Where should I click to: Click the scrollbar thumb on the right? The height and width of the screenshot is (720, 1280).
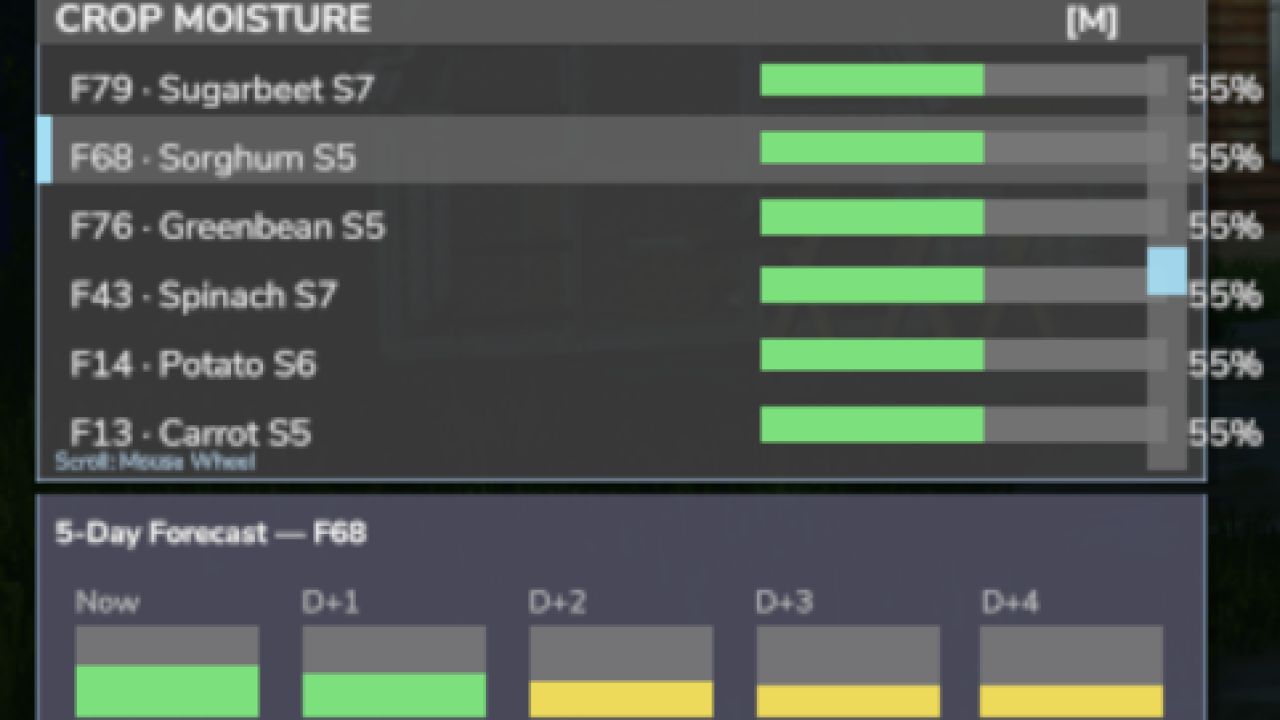[x=1166, y=271]
